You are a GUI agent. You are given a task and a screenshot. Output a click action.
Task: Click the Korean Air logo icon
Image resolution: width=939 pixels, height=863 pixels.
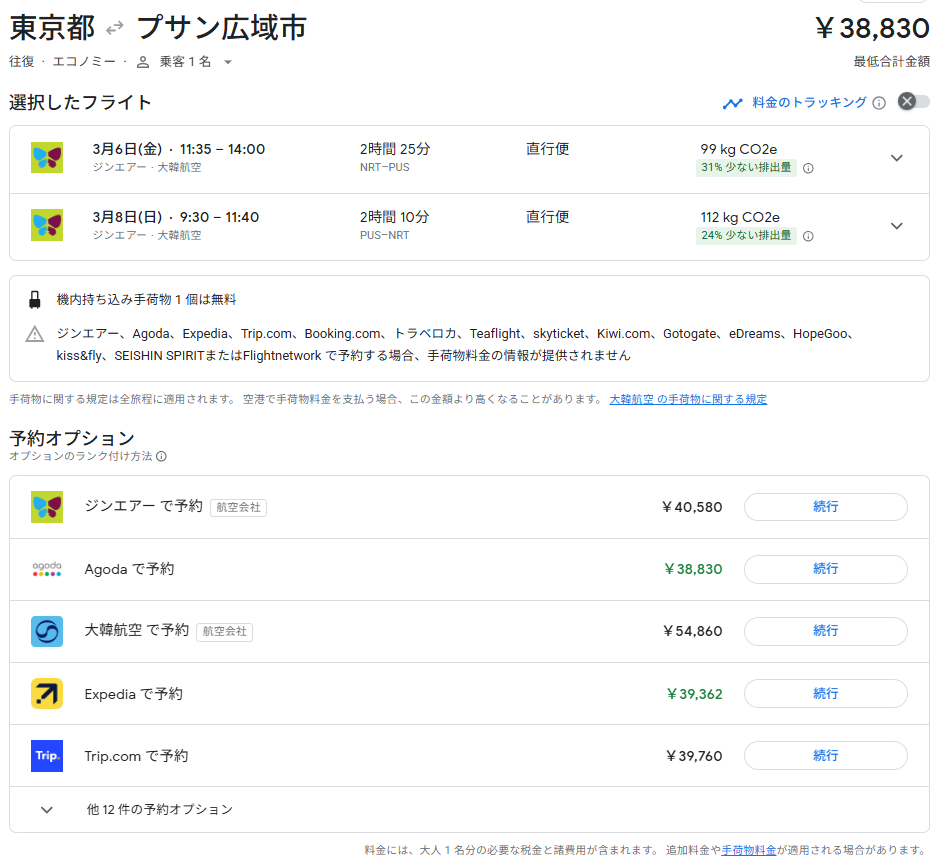coord(47,631)
